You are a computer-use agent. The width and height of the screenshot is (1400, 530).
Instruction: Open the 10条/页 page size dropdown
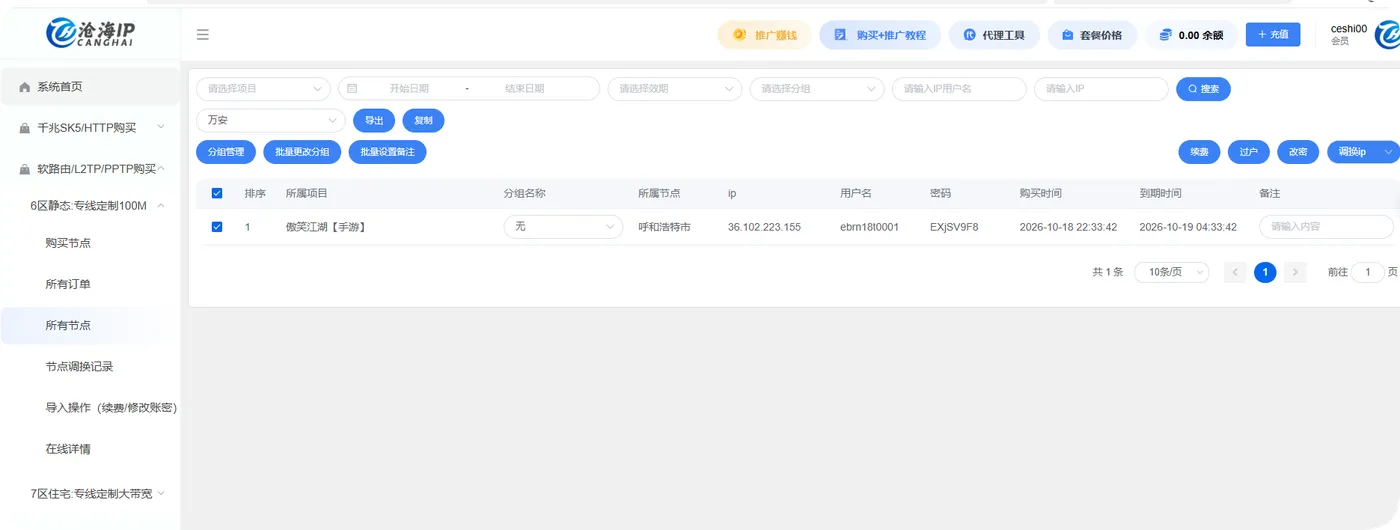pos(1171,272)
